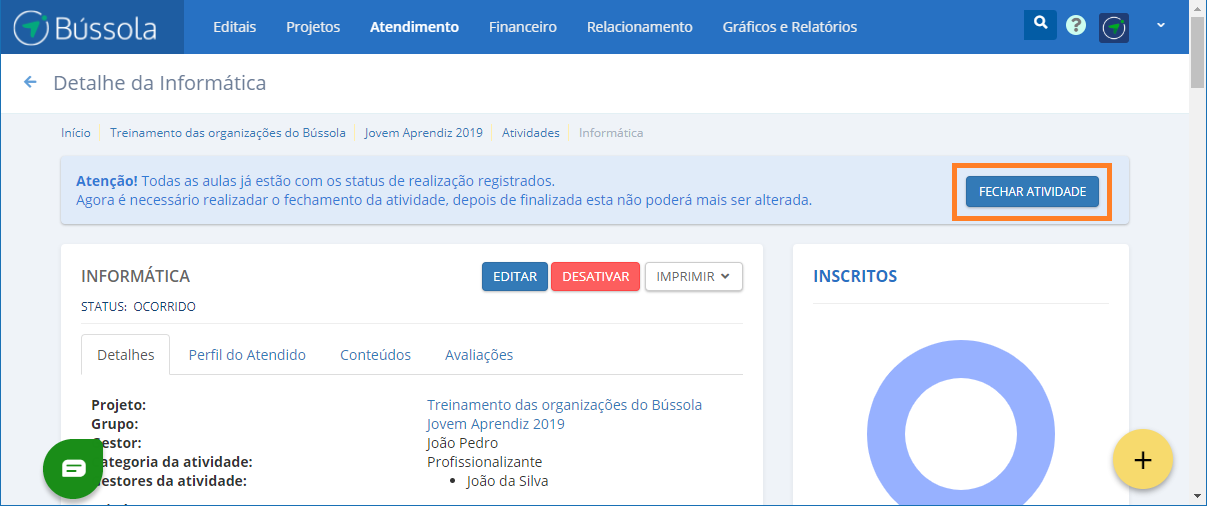Screen dimensions: 1207x506
Task: Open the user profile avatar
Action: 1114,27
